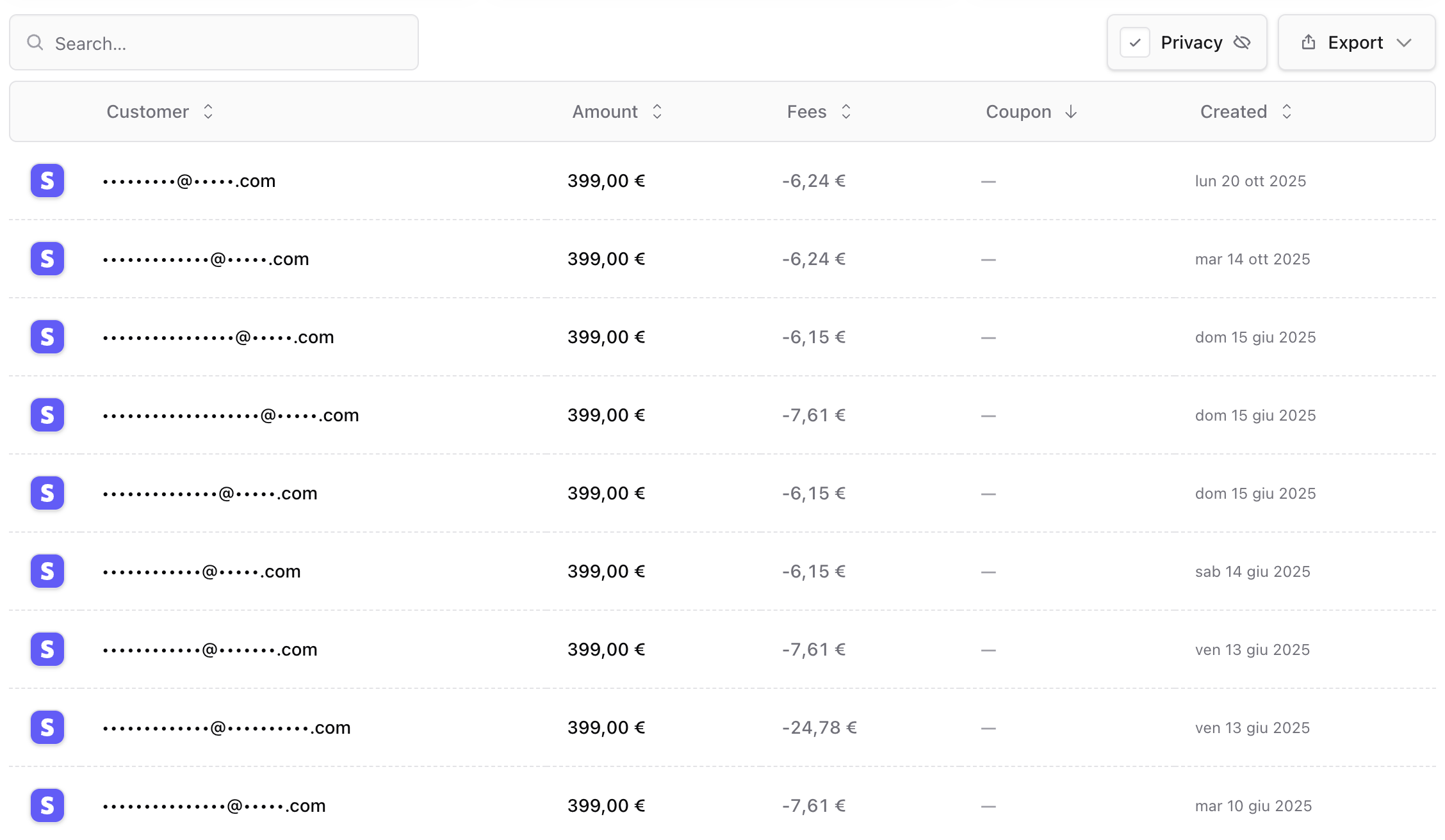Screen dimensions: 1445x840
Task: Click the sort arrows beside Fees
Action: (846, 111)
